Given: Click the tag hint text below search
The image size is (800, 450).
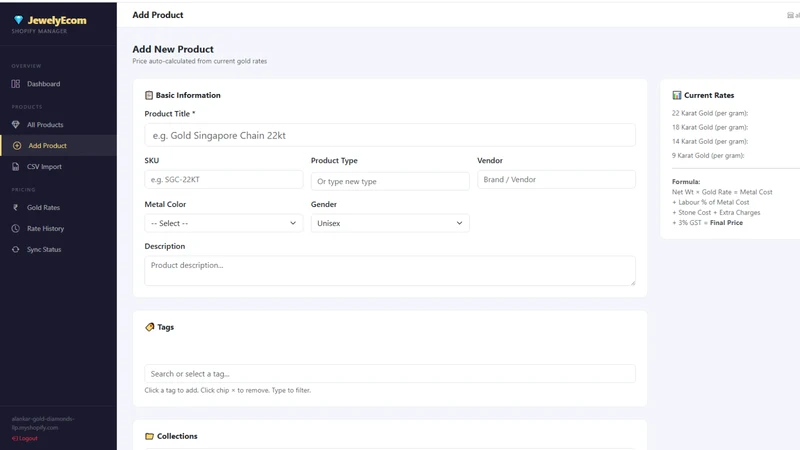Looking at the screenshot, I should (x=228, y=390).
